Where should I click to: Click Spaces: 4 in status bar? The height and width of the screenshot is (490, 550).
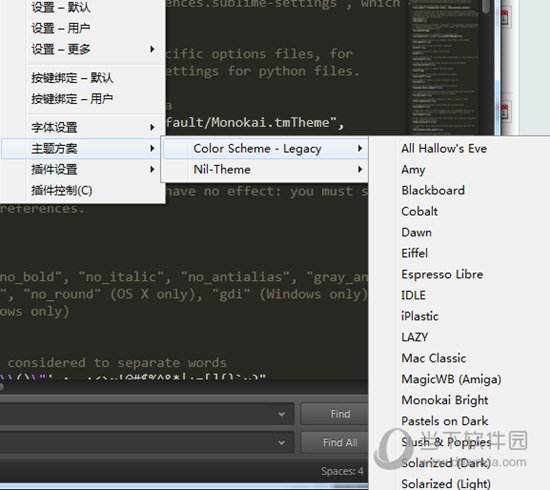pyautogui.click(x=342, y=471)
